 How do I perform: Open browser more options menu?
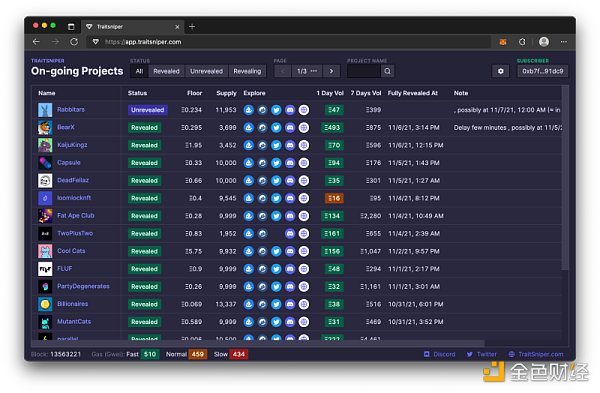[564, 42]
